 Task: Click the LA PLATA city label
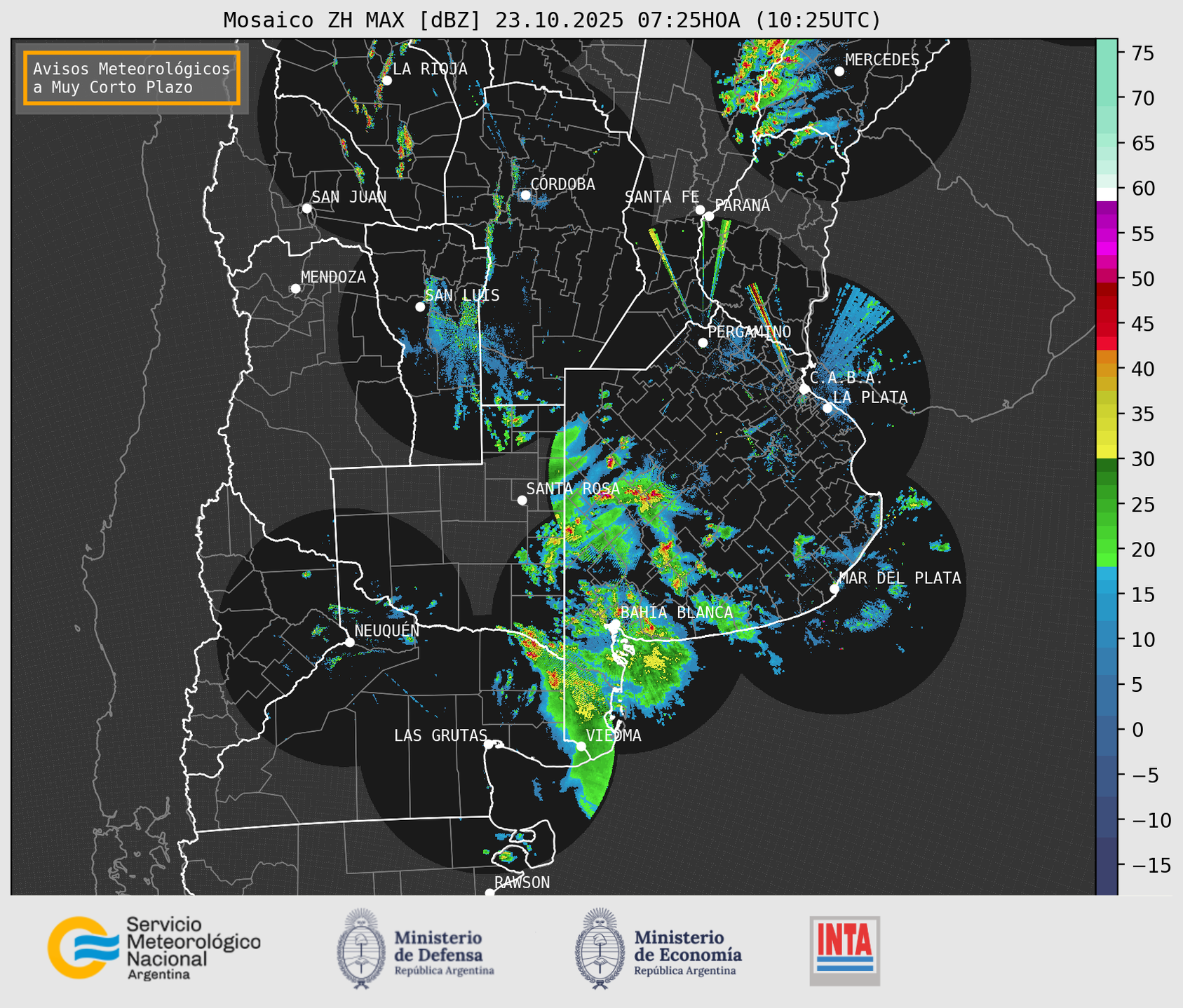click(870, 397)
